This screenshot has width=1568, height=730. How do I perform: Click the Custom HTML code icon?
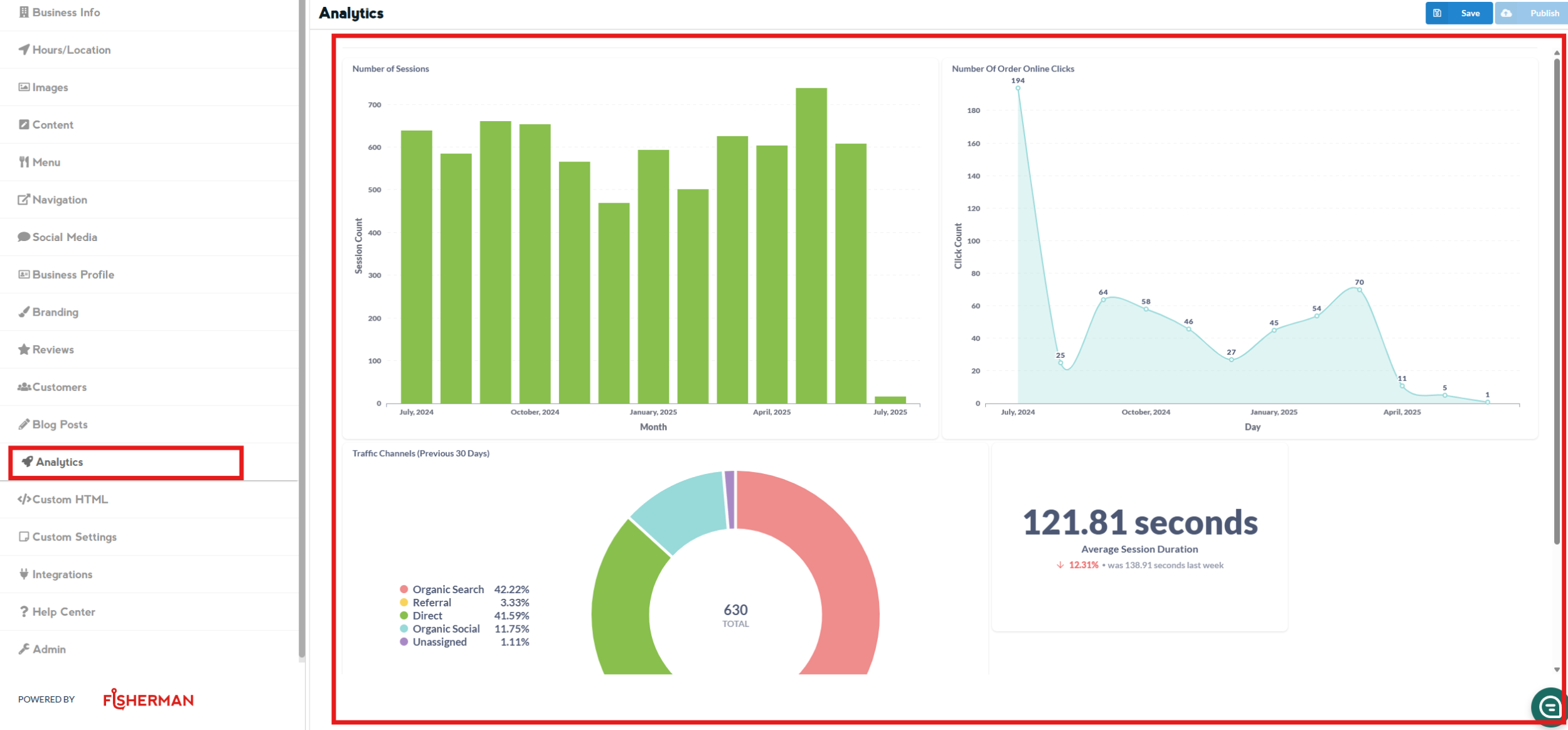24,500
